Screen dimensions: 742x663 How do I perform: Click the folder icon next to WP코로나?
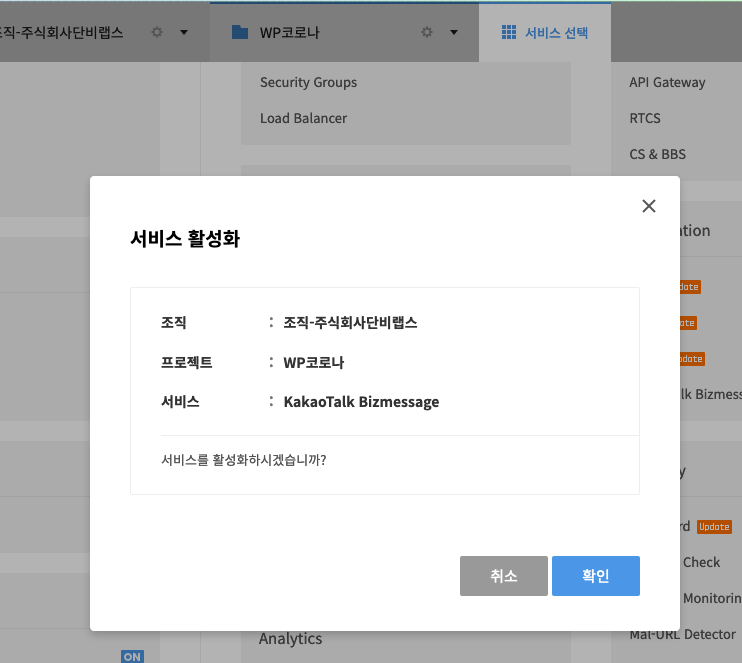(240, 32)
